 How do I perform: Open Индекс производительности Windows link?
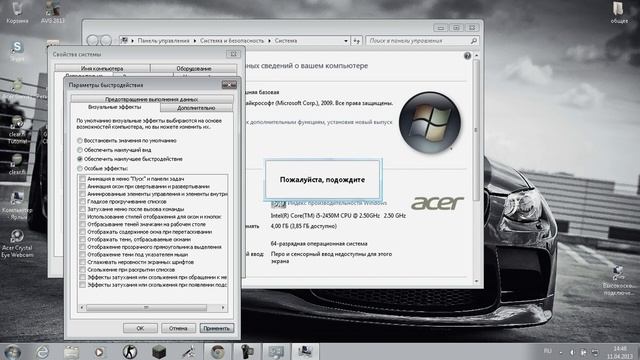click(x=338, y=203)
